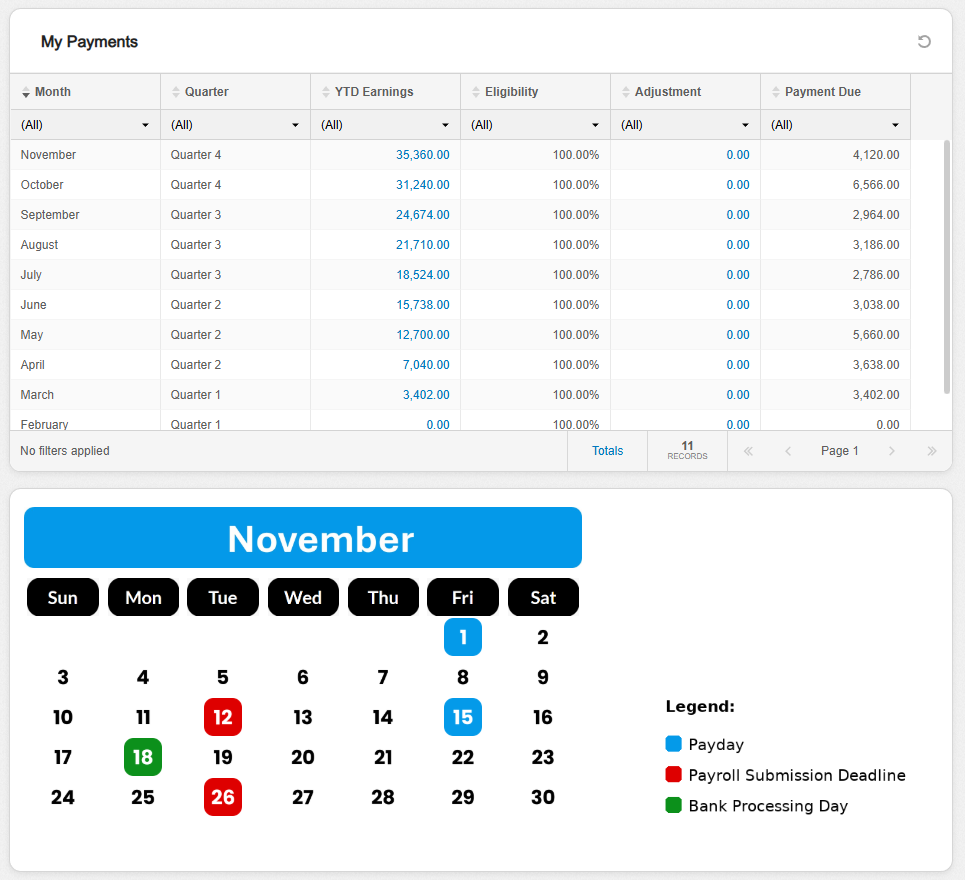
Task: Jump to first page arrow
Action: click(748, 451)
